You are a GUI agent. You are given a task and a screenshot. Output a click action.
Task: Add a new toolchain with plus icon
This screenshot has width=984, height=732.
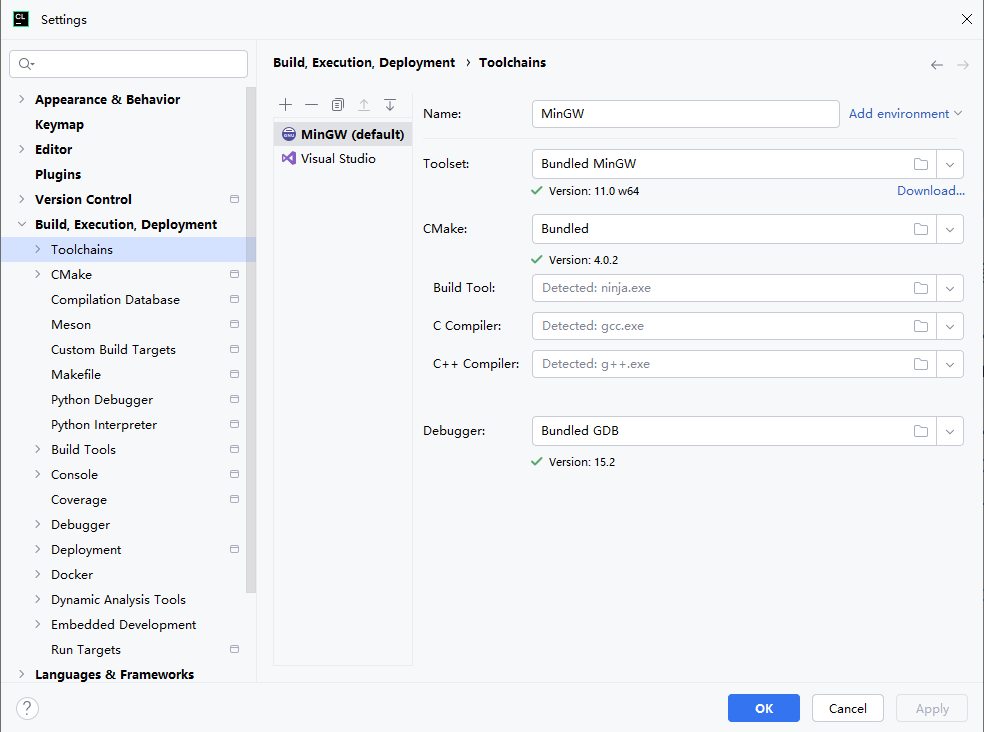point(286,105)
